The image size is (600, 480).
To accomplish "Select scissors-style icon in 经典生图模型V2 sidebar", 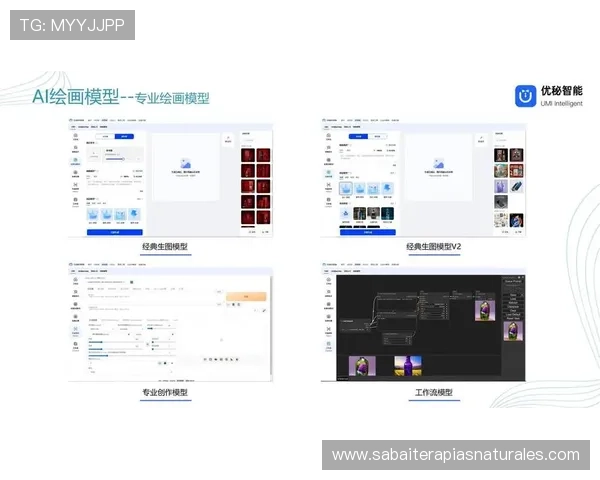I will point(328,186).
